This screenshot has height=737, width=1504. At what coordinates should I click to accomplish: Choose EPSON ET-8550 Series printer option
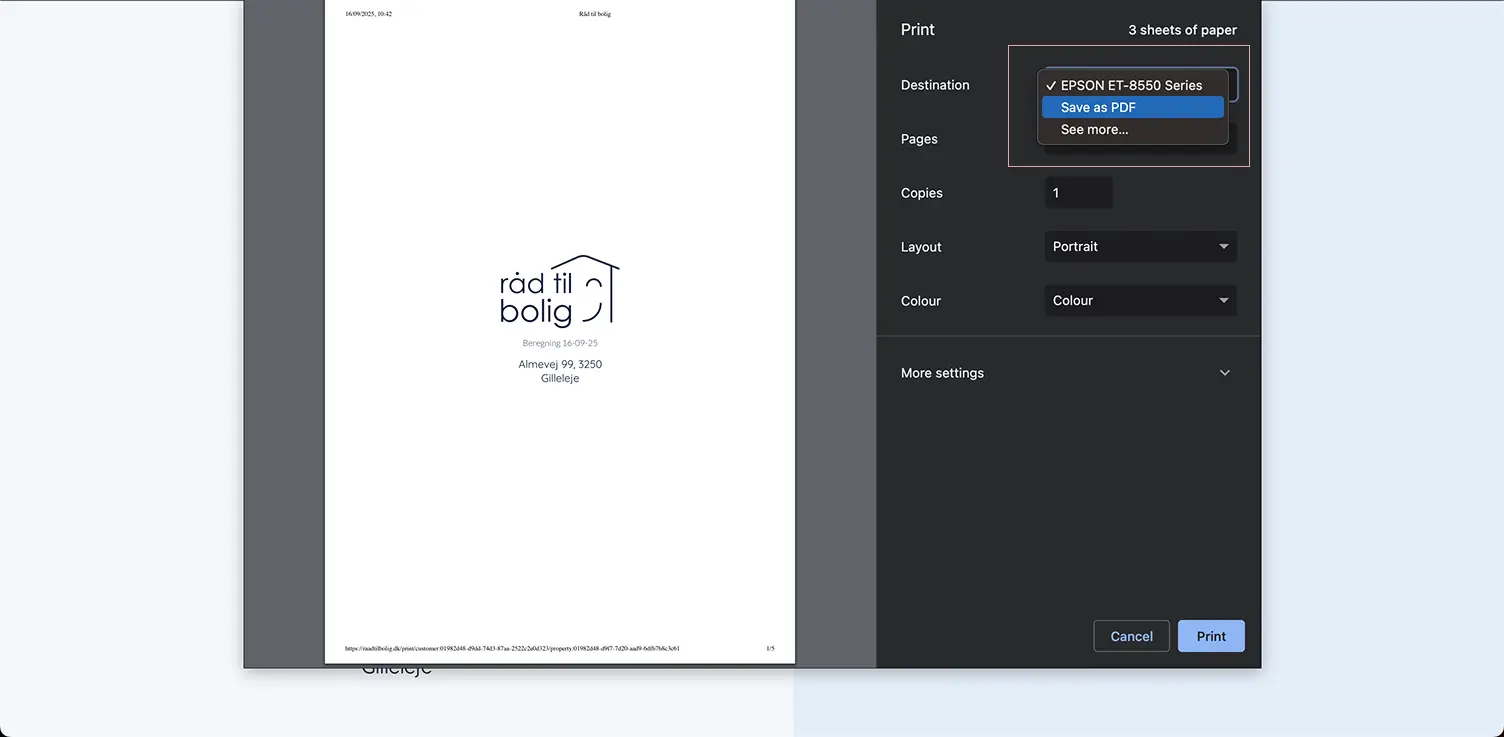[x=1132, y=85]
